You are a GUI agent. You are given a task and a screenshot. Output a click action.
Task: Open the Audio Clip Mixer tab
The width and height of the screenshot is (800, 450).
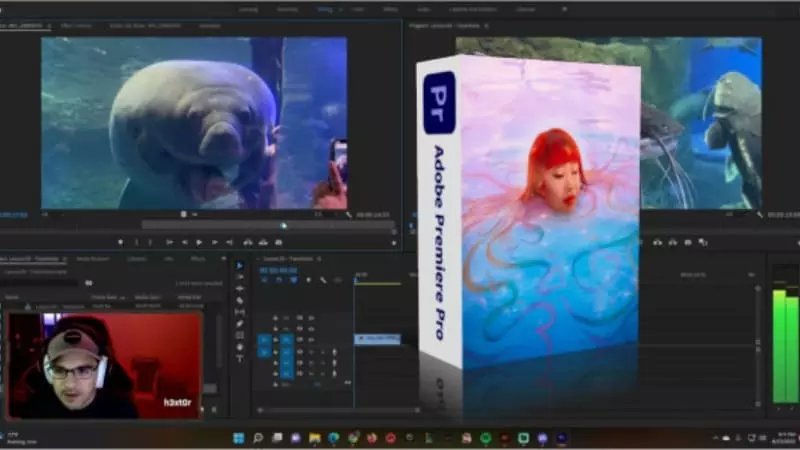(x=145, y=26)
